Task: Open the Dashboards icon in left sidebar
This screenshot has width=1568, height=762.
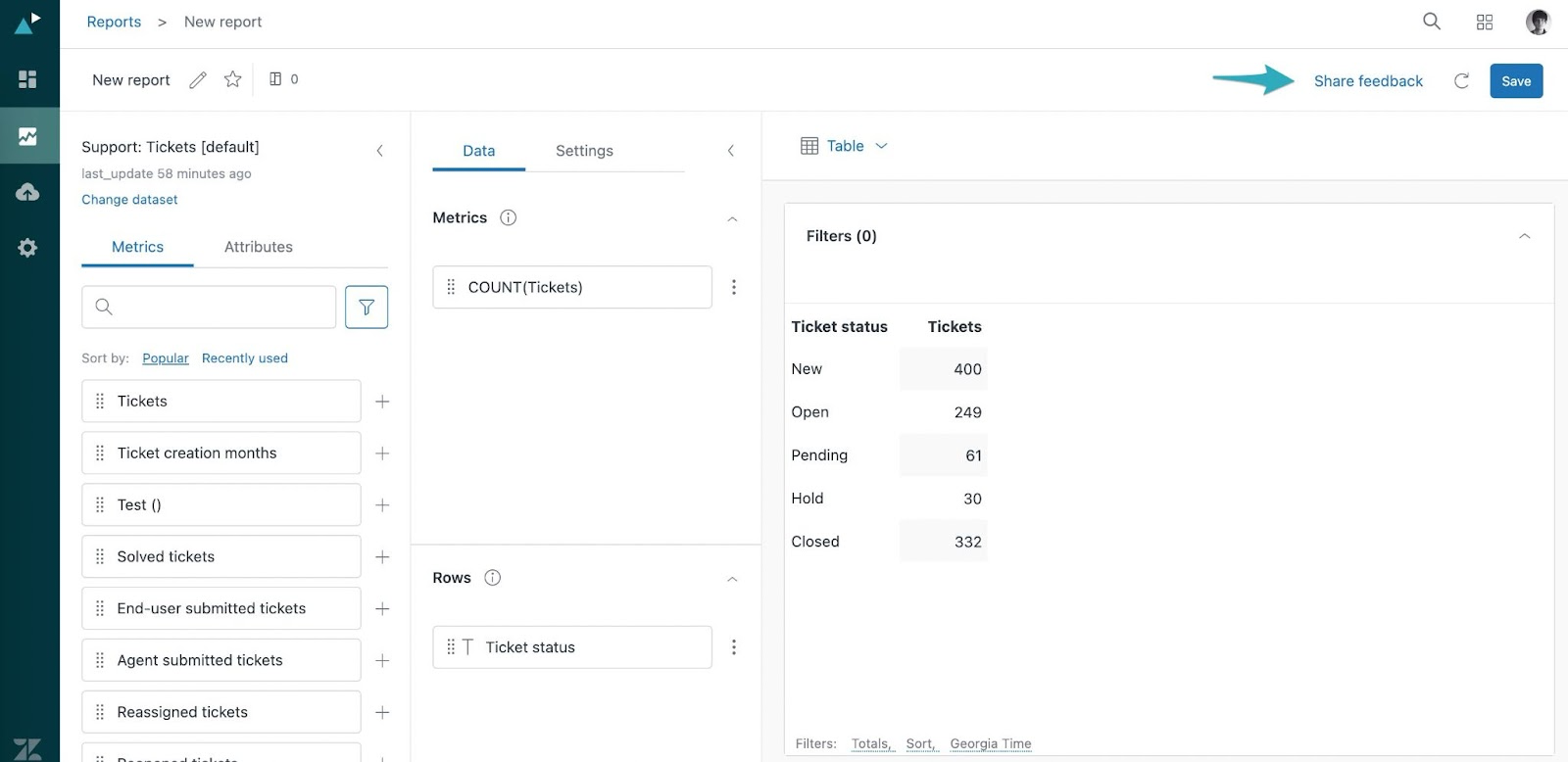Action: [27, 79]
